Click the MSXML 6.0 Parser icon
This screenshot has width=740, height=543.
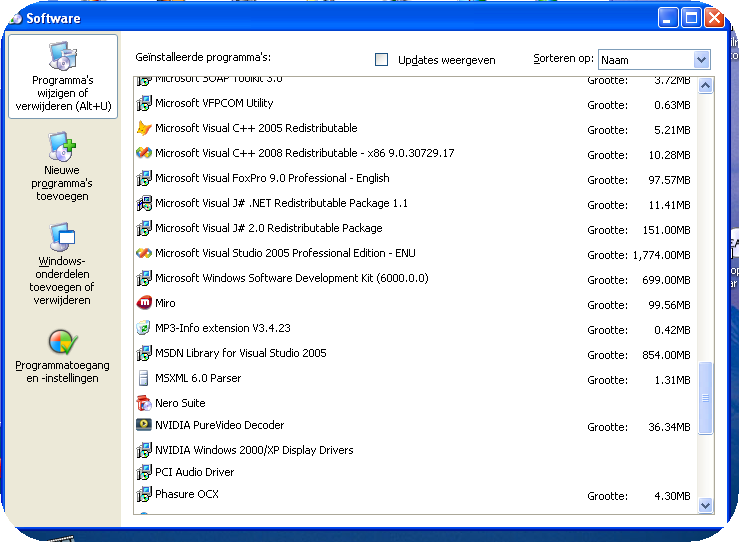(143, 378)
